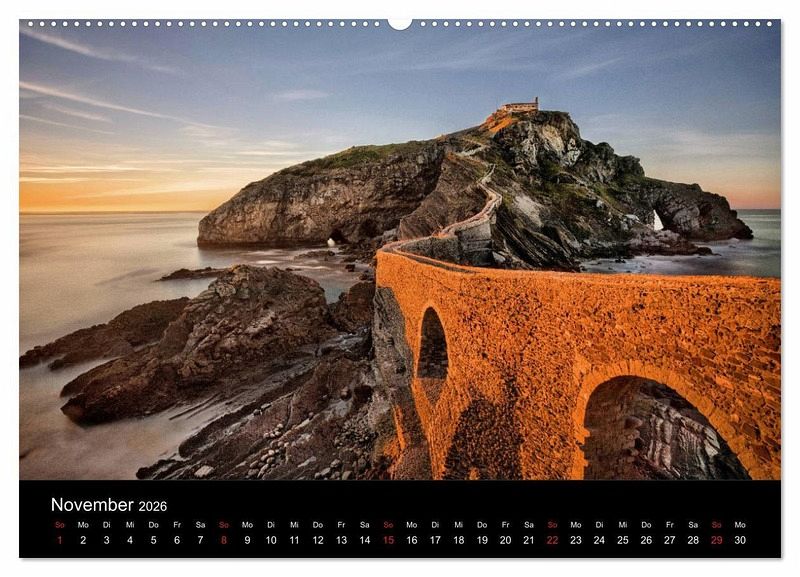Choose date 25 in the calendar strip
This screenshot has height=577, width=800.
coord(622,540)
